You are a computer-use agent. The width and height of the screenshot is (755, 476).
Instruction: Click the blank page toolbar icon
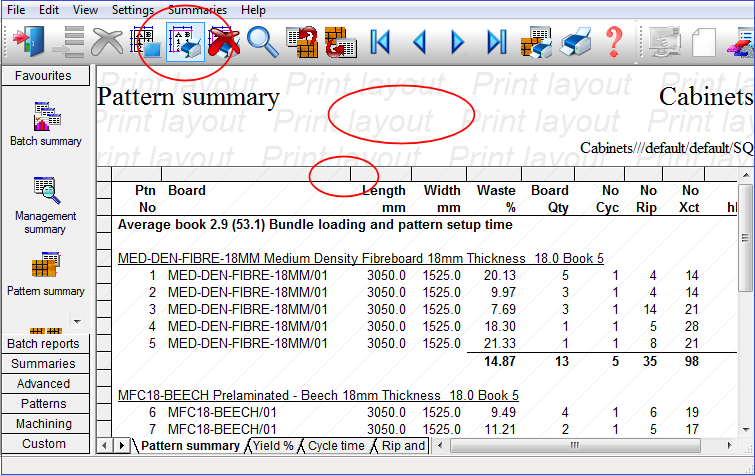pyautogui.click(x=704, y=42)
